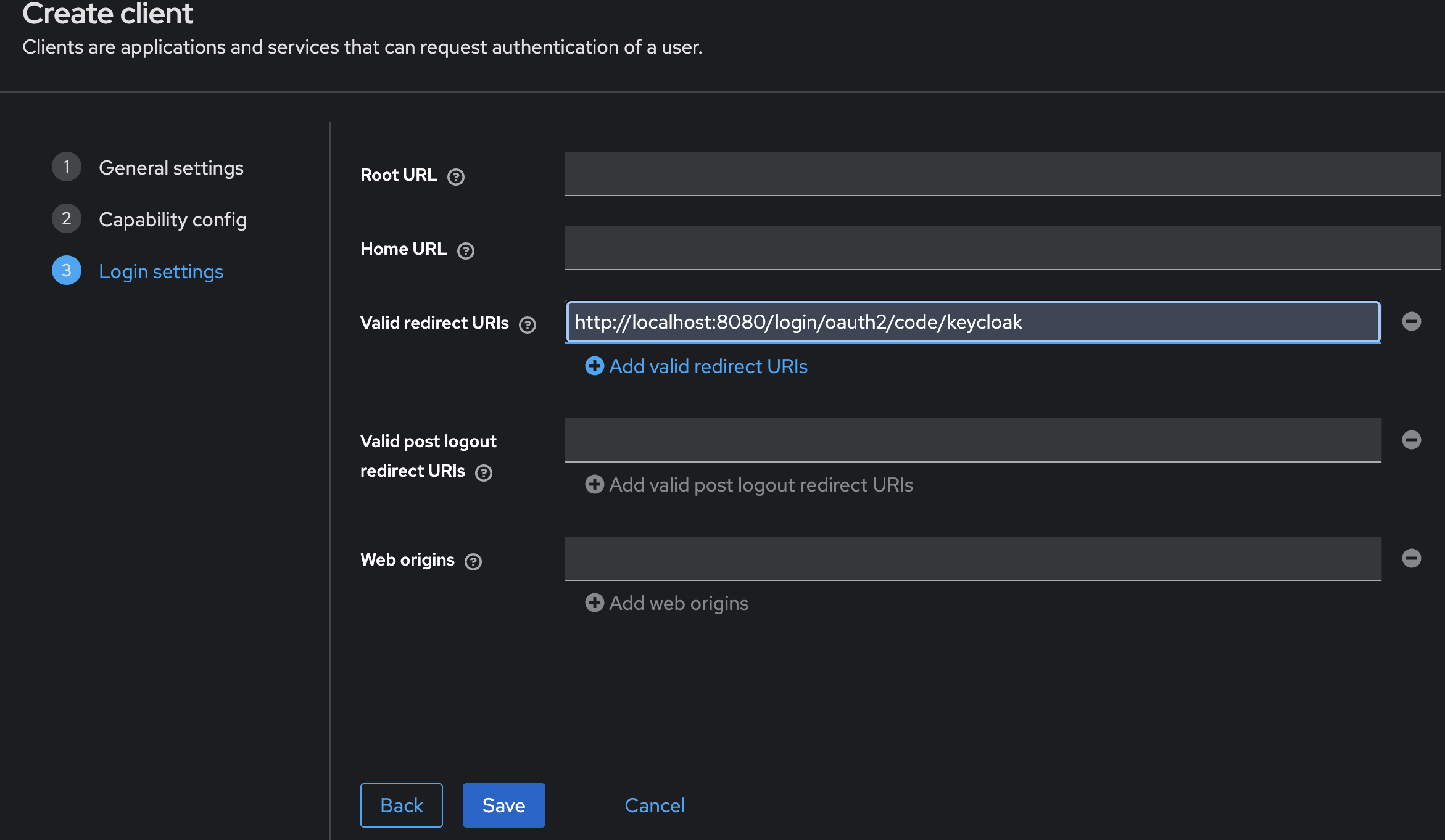Click the Web origins help icon
Screen dimensions: 1445x840
pyautogui.click(x=473, y=562)
